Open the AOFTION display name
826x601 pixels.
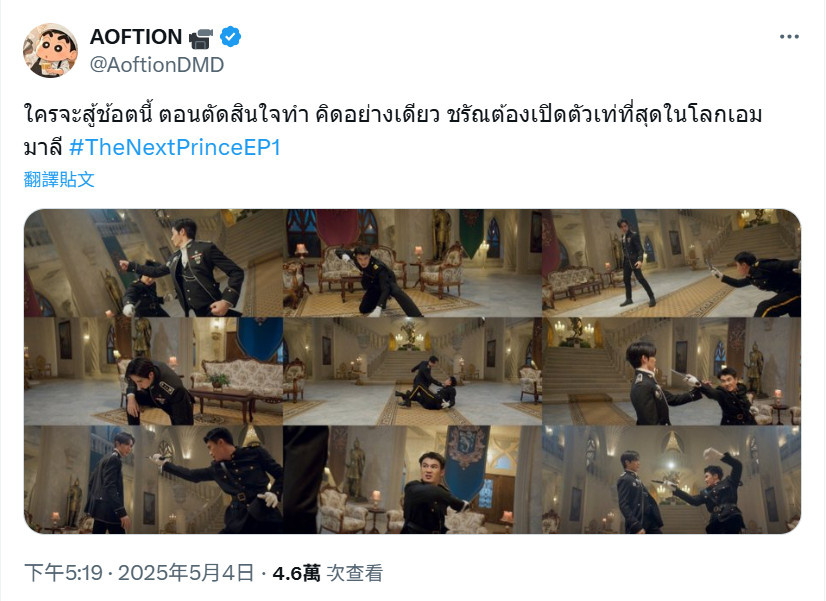coord(136,37)
